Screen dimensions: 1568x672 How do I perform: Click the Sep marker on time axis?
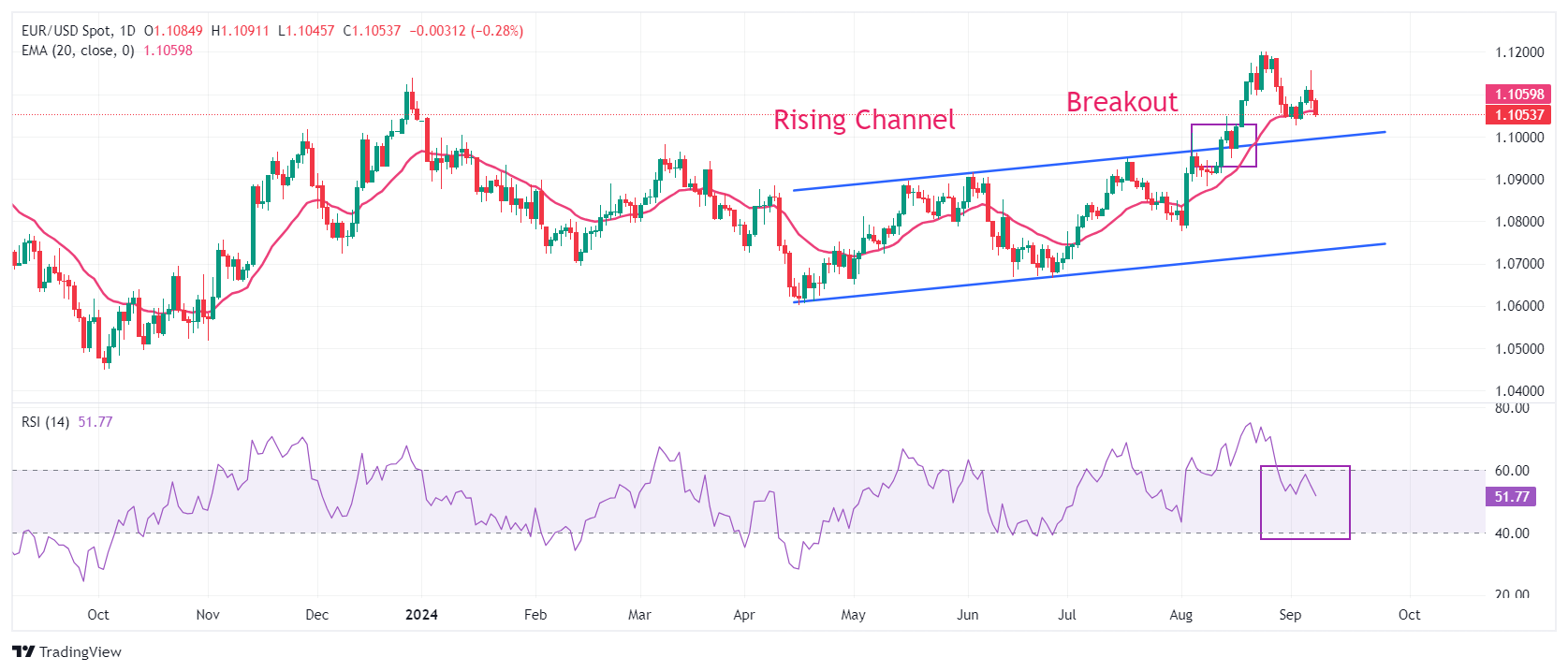coord(1290,615)
